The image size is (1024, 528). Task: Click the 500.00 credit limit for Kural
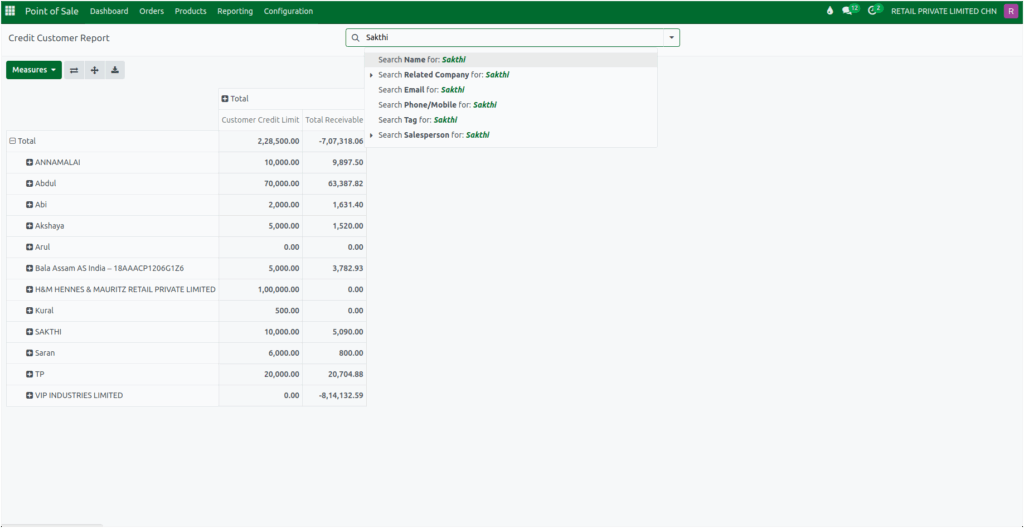point(261,311)
